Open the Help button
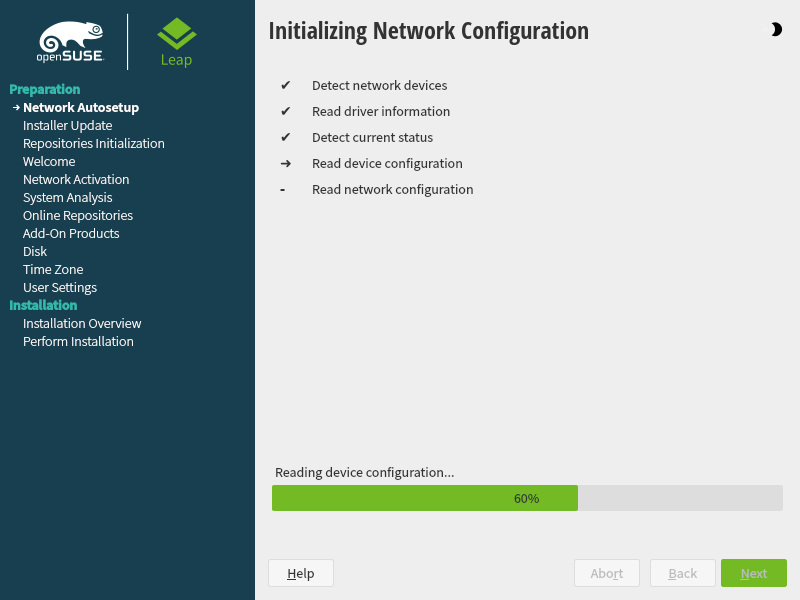800x600 pixels. click(x=300, y=573)
